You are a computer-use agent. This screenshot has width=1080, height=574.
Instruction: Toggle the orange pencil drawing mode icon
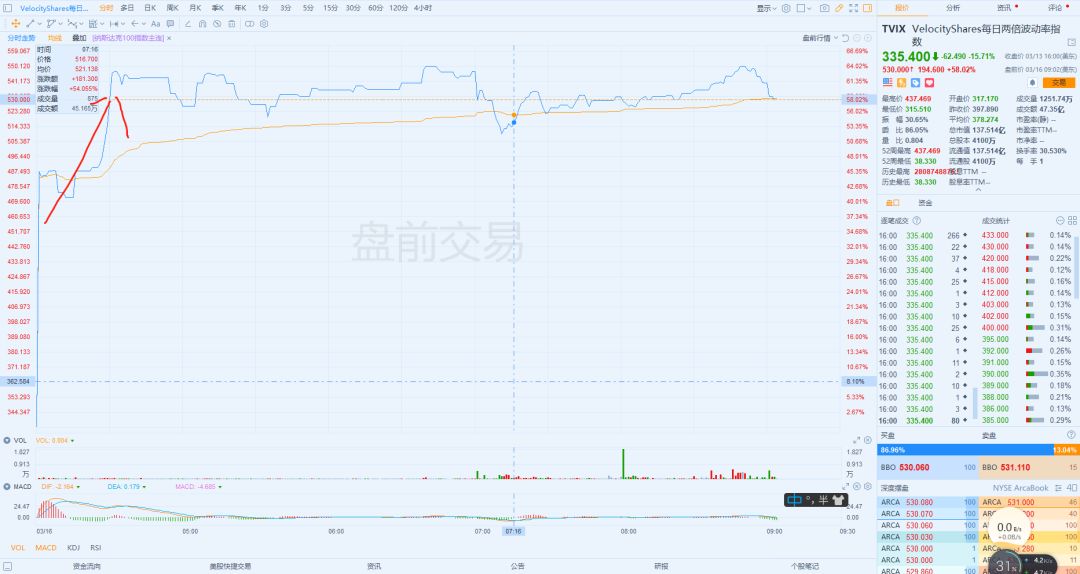tap(839, 8)
